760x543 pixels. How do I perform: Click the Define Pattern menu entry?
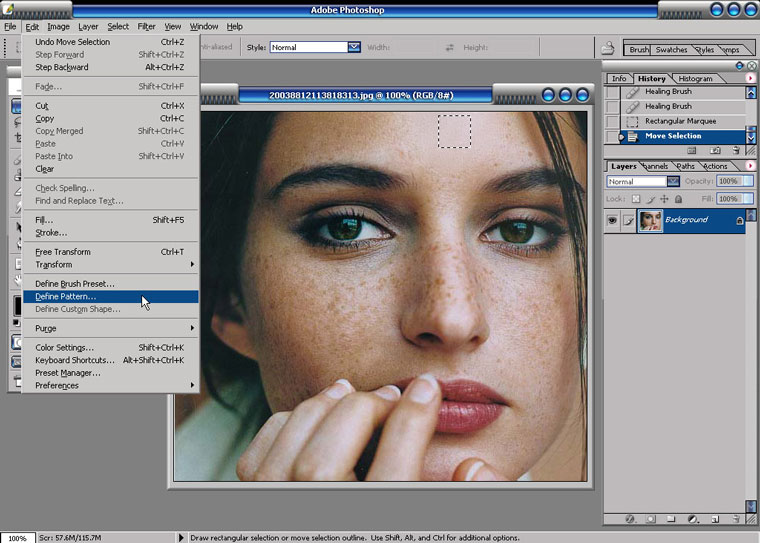(66, 297)
